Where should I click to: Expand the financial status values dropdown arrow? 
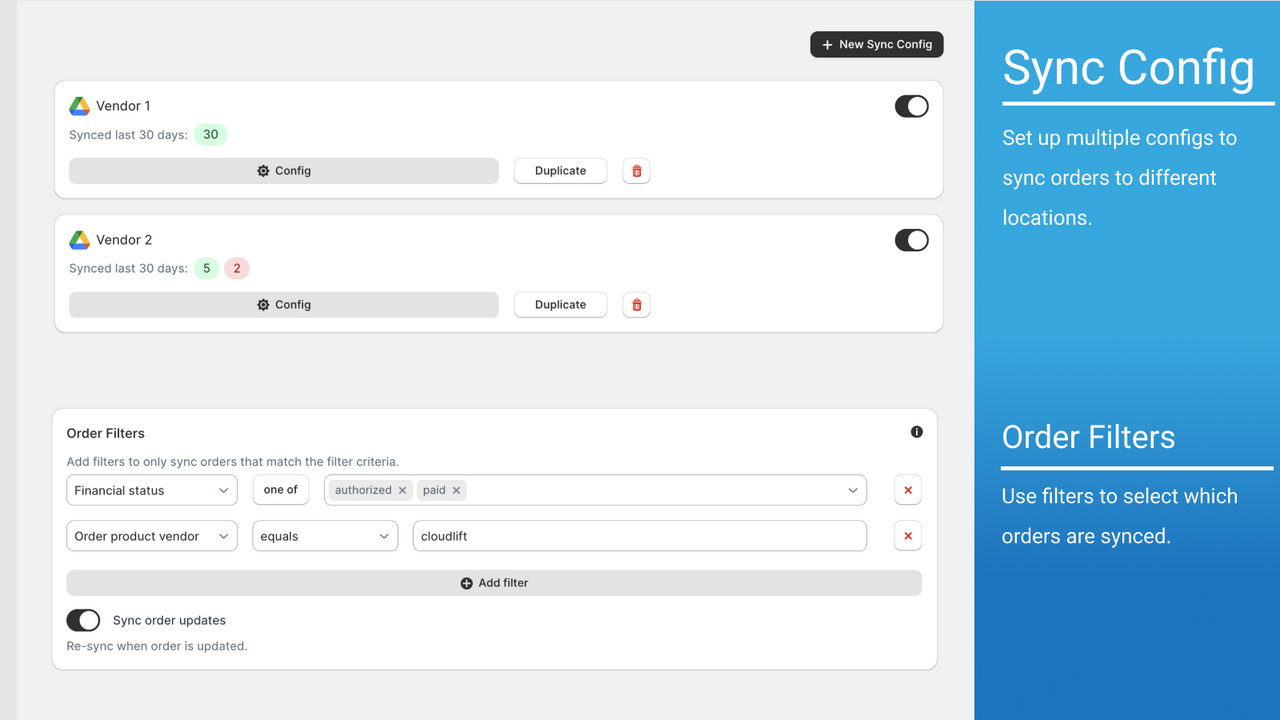853,490
